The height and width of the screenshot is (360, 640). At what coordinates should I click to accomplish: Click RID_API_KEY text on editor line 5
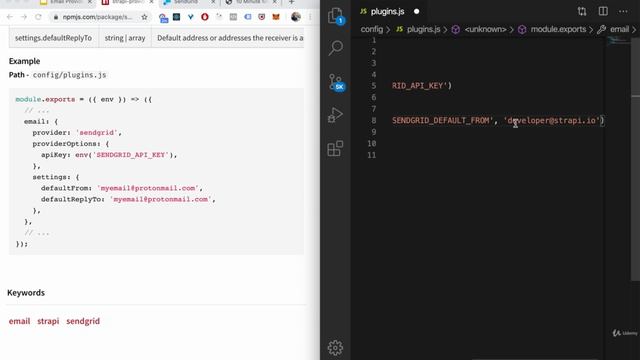[420, 86]
